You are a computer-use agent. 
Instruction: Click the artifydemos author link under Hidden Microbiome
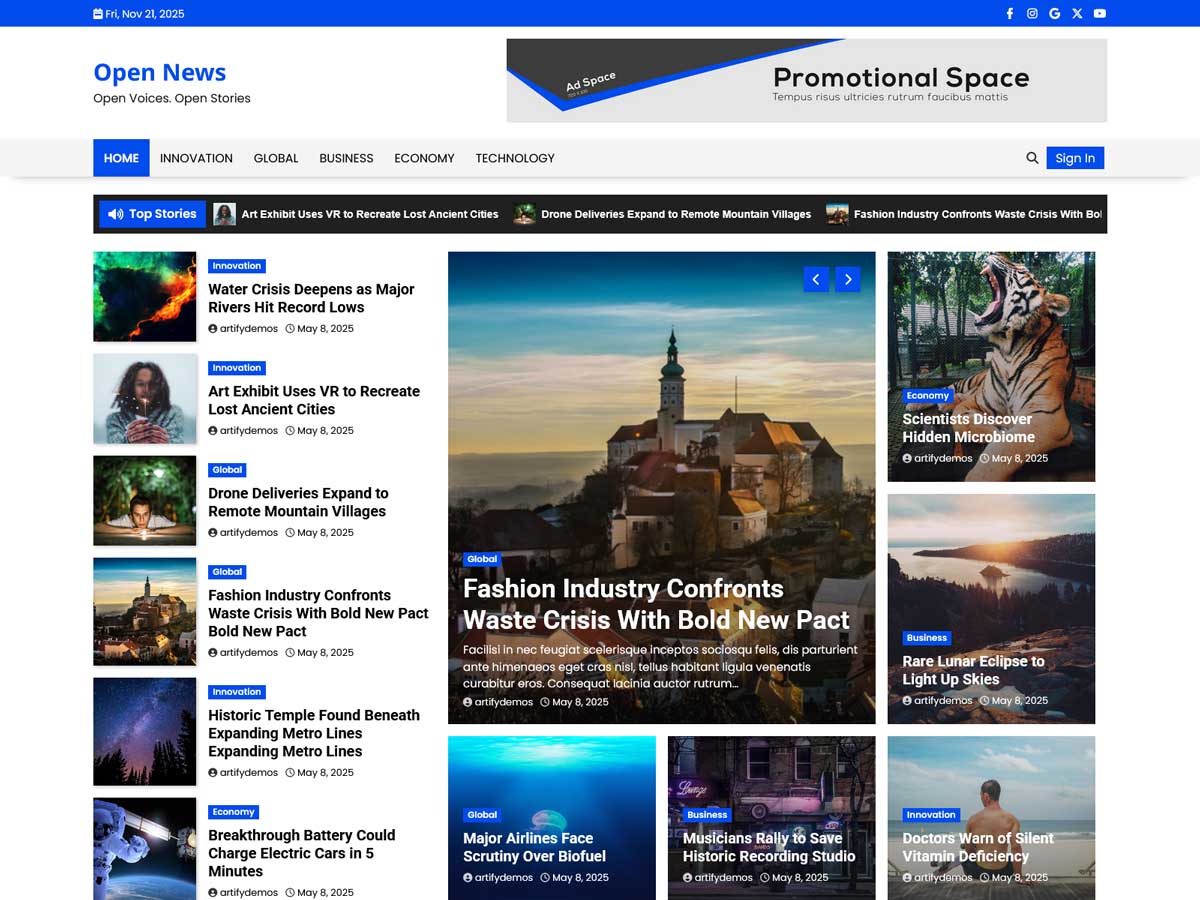point(940,458)
